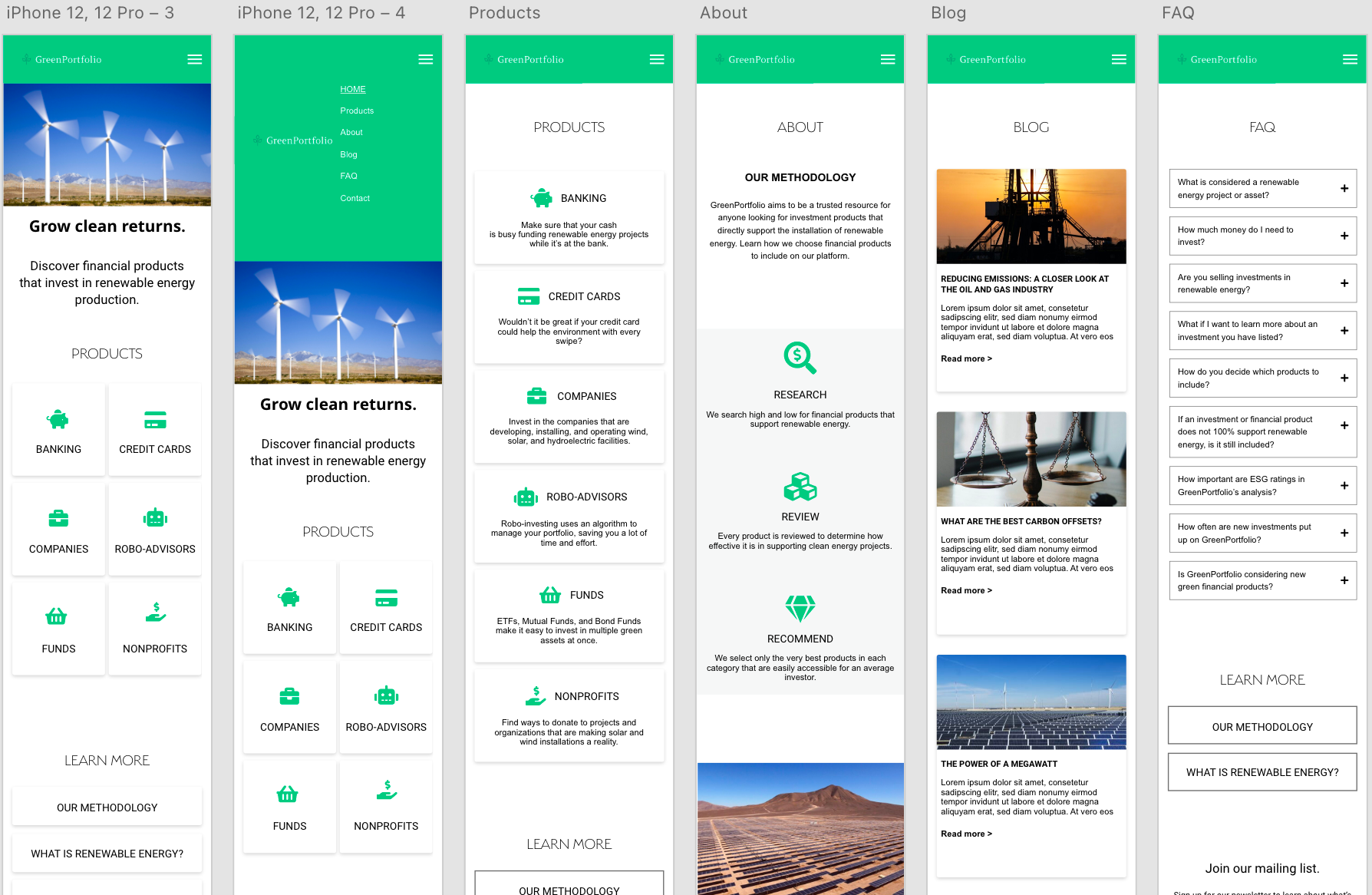Select FAQ in the green nav menu
1372x895 pixels.
click(x=348, y=176)
